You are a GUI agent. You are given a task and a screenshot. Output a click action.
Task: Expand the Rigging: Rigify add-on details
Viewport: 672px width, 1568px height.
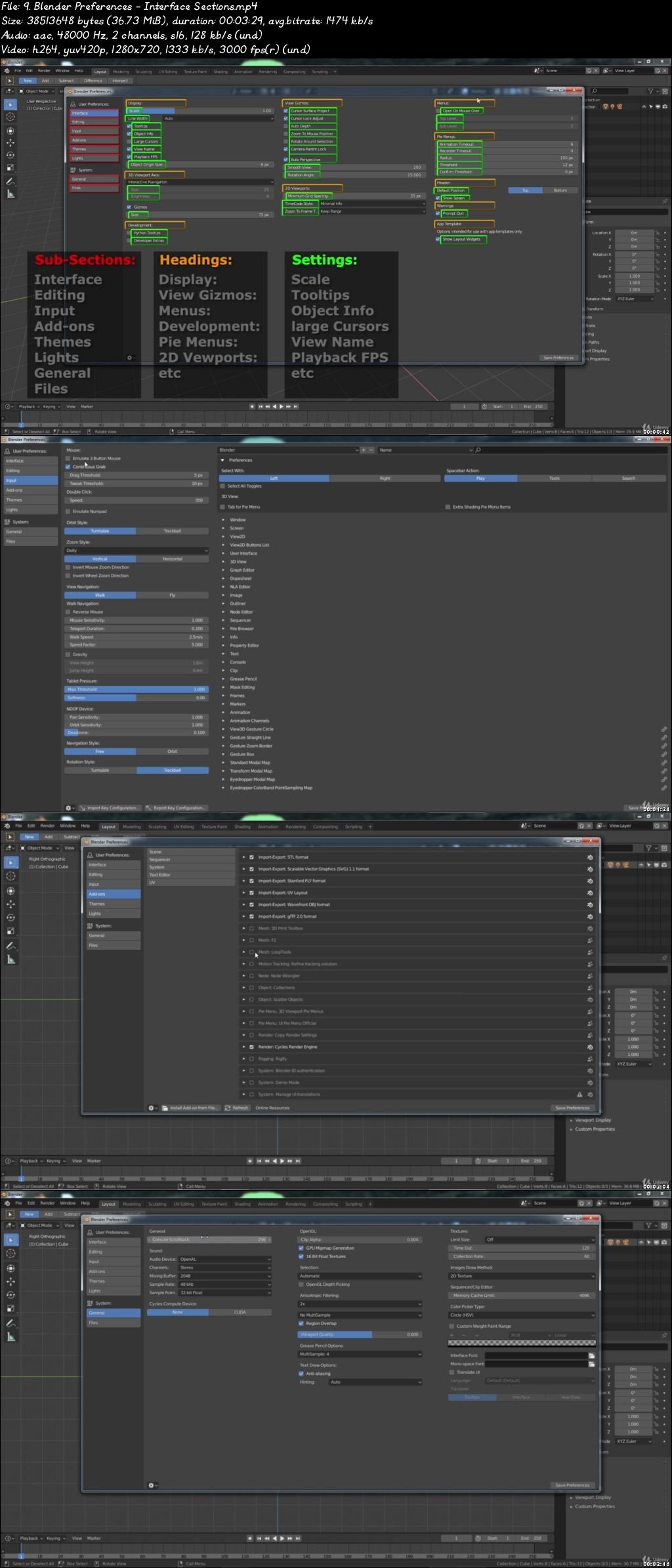[243, 1059]
